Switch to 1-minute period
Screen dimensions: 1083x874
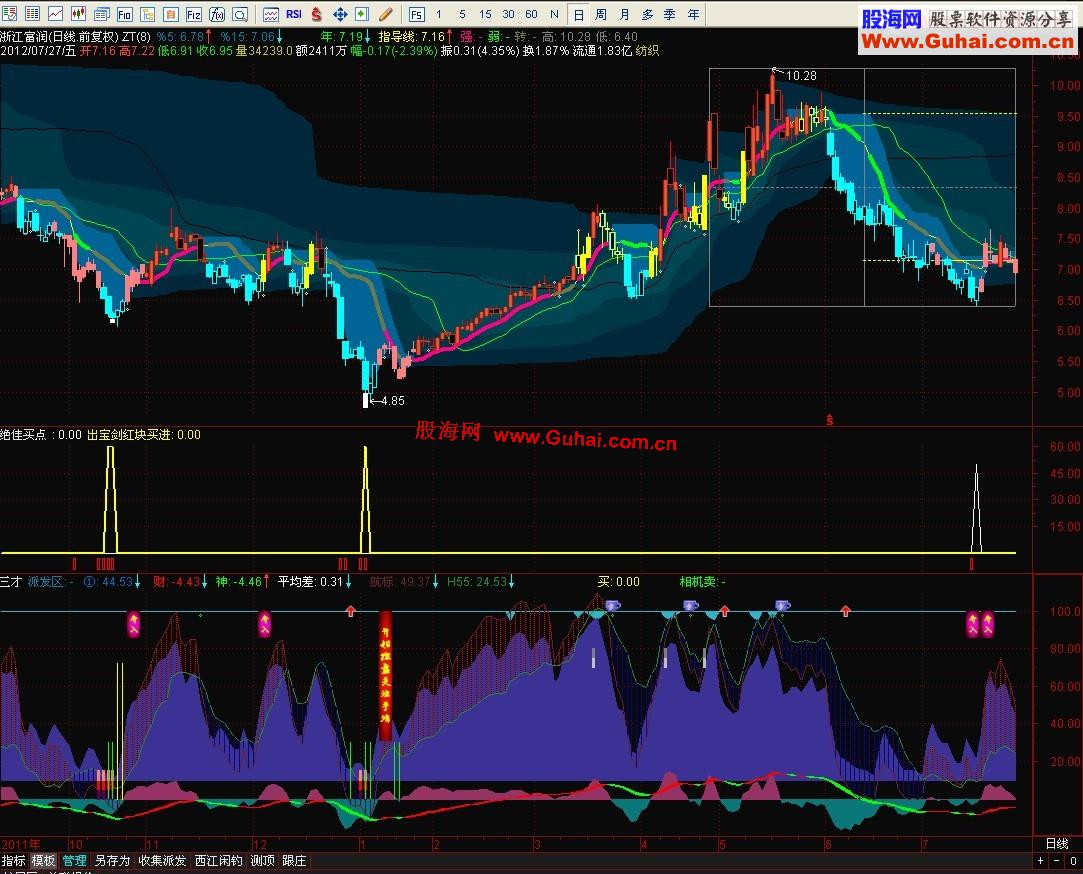pos(439,14)
